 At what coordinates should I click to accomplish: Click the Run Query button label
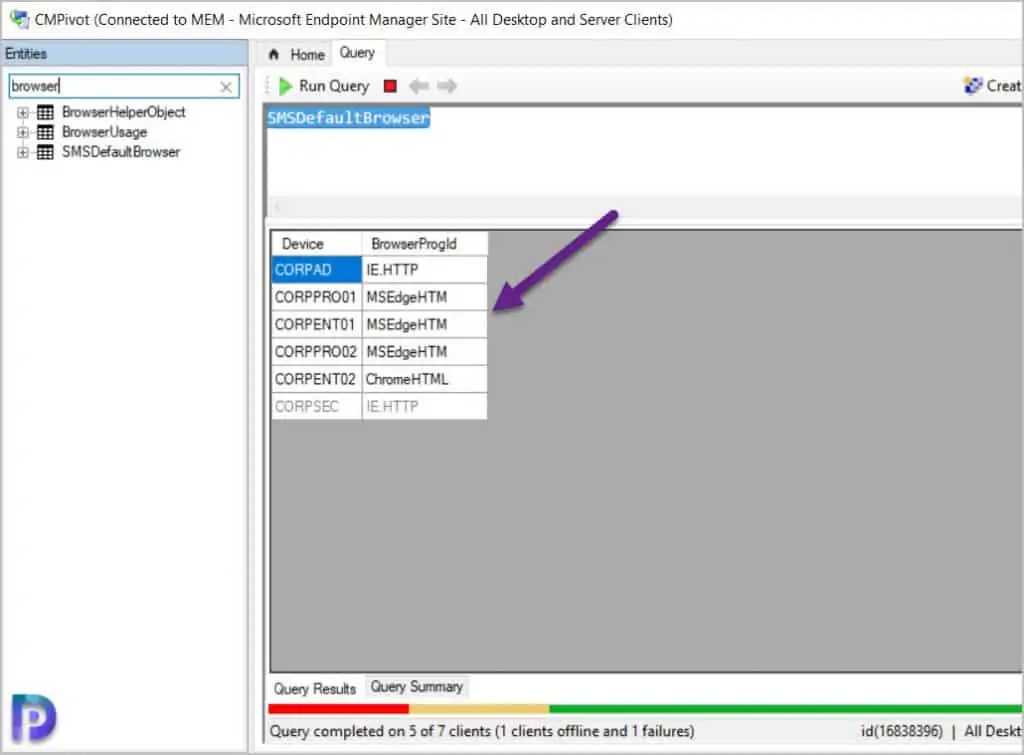(x=334, y=86)
